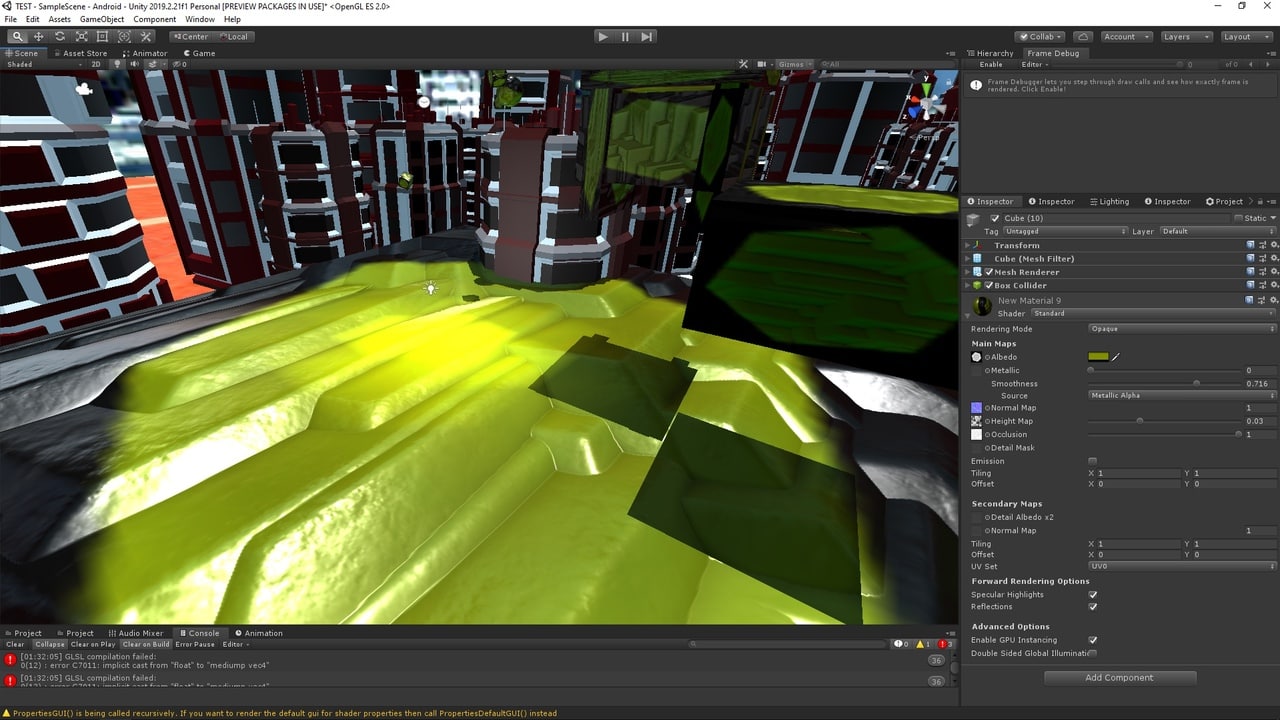Open the cloud services icon
This screenshot has width=1280, height=720.
point(1082,36)
